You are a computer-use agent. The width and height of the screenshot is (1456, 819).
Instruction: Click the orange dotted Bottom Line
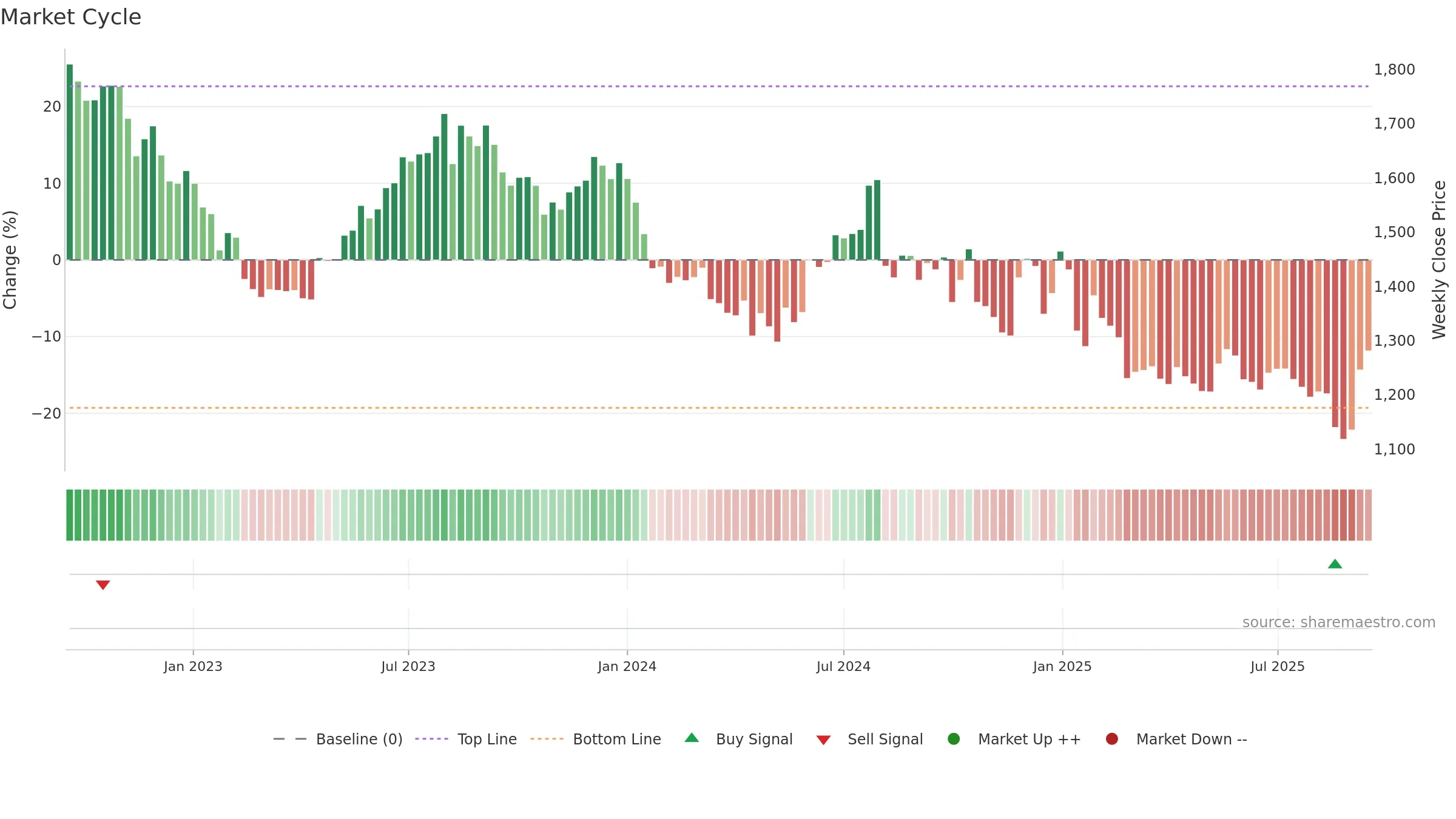coord(719,408)
